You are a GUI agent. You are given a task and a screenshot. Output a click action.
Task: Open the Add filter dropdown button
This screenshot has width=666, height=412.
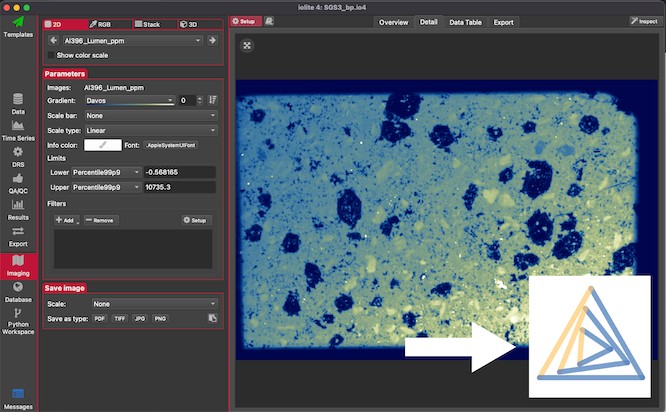pos(67,220)
